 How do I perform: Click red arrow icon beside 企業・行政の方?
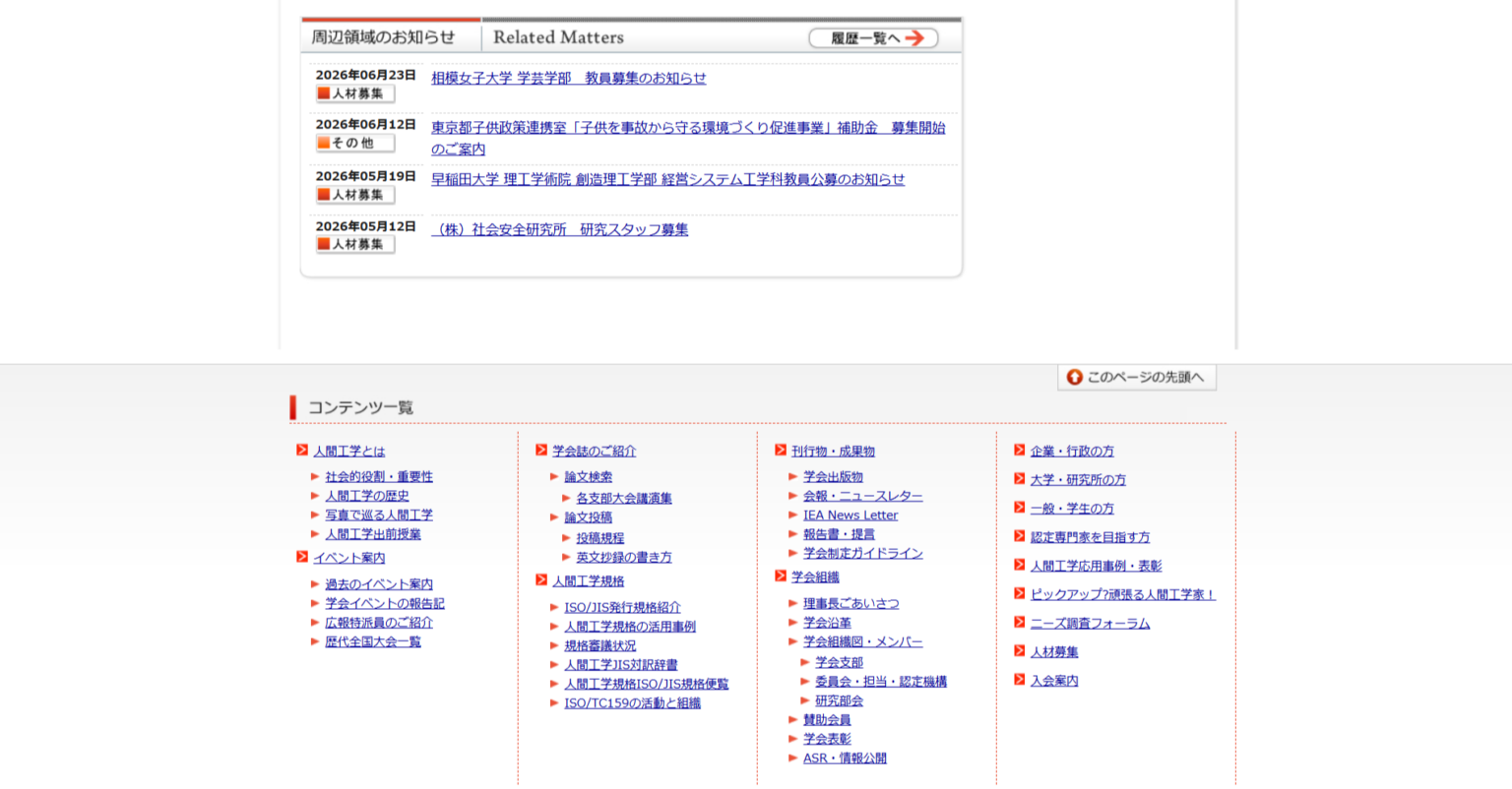(1020, 451)
